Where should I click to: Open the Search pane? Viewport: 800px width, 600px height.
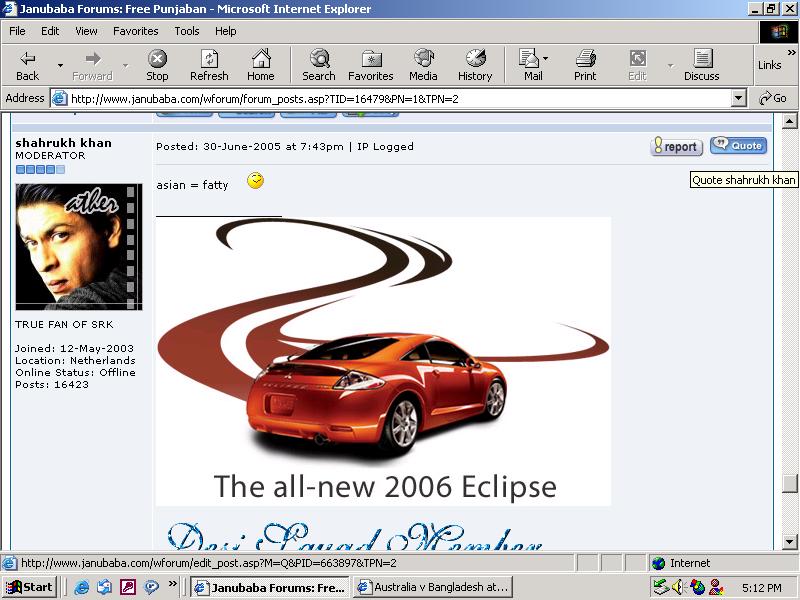pos(319,65)
